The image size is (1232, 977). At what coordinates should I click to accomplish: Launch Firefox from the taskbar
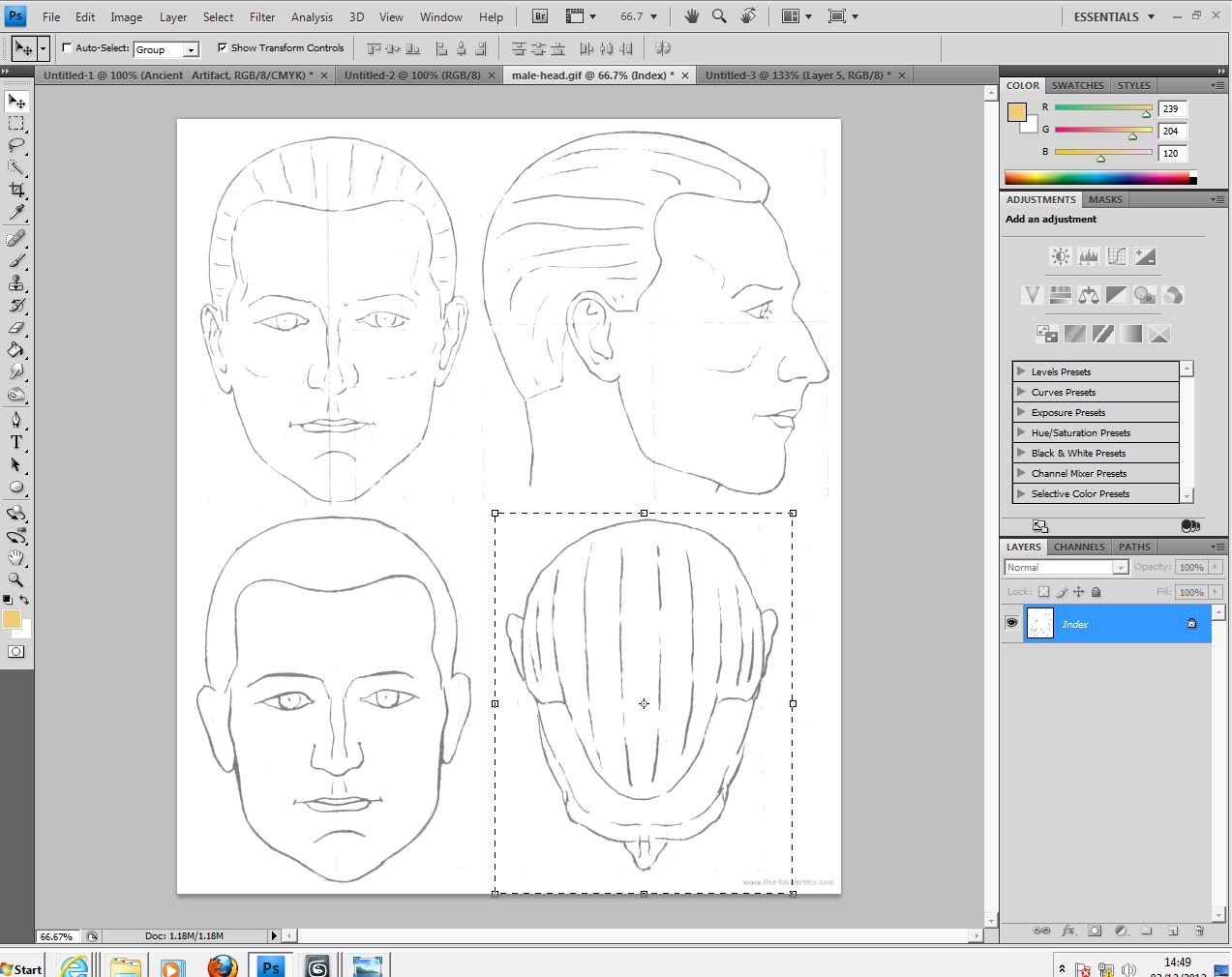coord(222,965)
